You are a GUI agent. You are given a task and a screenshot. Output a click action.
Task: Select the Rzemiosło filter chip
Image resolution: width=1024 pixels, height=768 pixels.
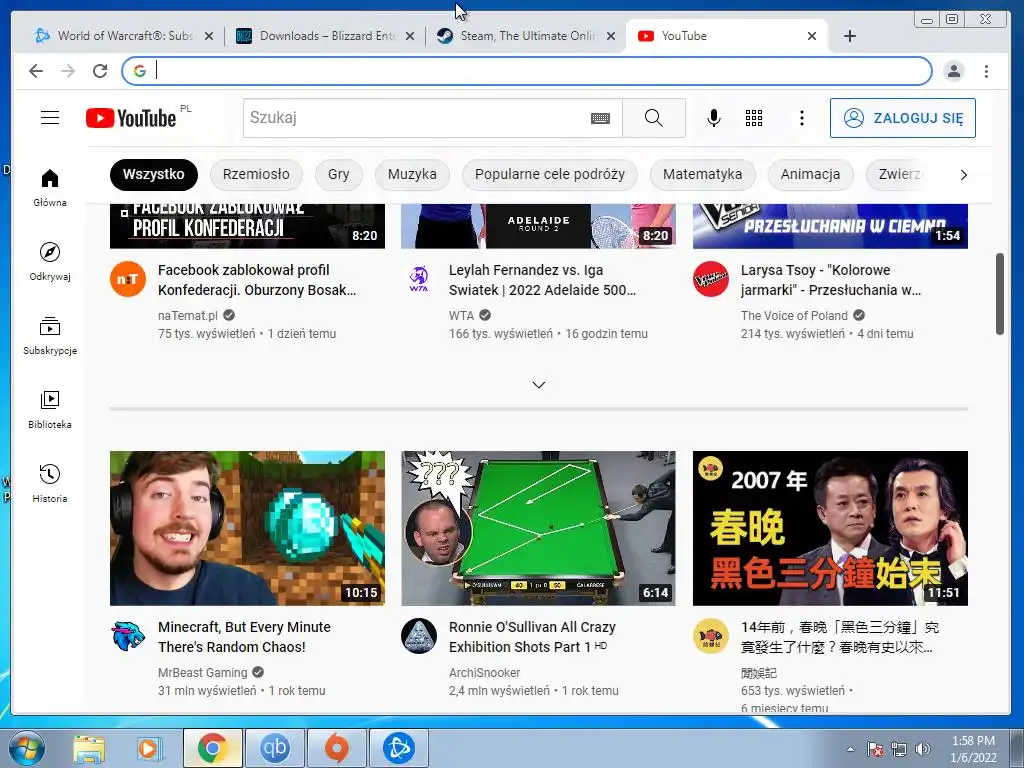coord(256,174)
